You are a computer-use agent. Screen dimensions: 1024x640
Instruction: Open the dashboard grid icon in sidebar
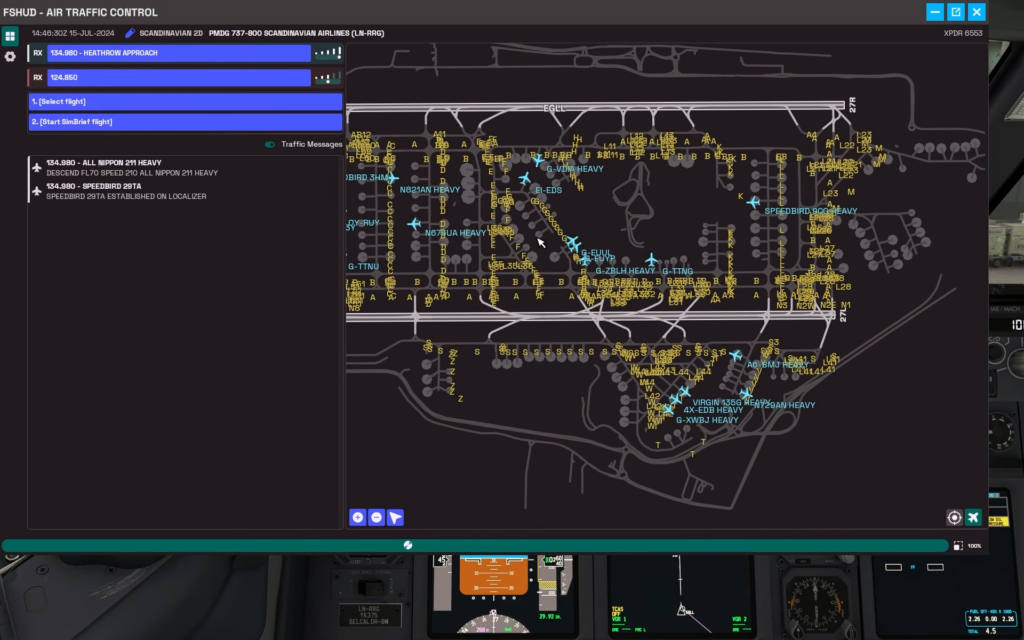[x=10, y=36]
